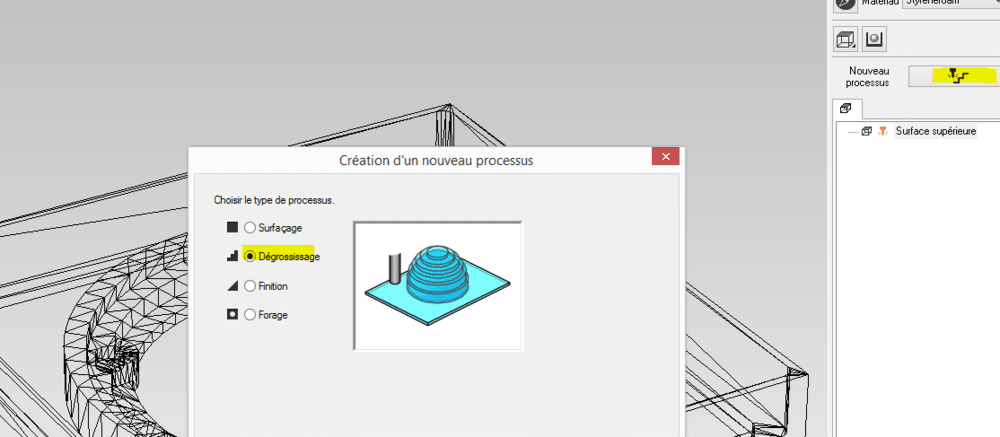
Task: Select the Surfaçage radio button
Action: point(250,227)
